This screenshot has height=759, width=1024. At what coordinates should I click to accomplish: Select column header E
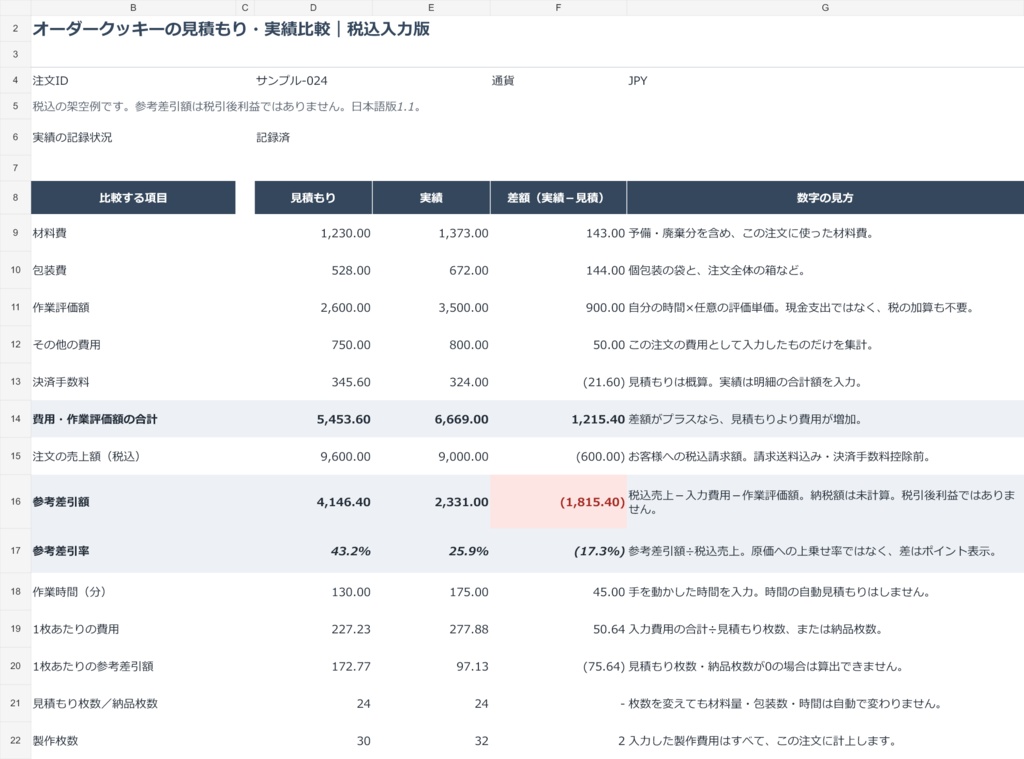point(431,8)
